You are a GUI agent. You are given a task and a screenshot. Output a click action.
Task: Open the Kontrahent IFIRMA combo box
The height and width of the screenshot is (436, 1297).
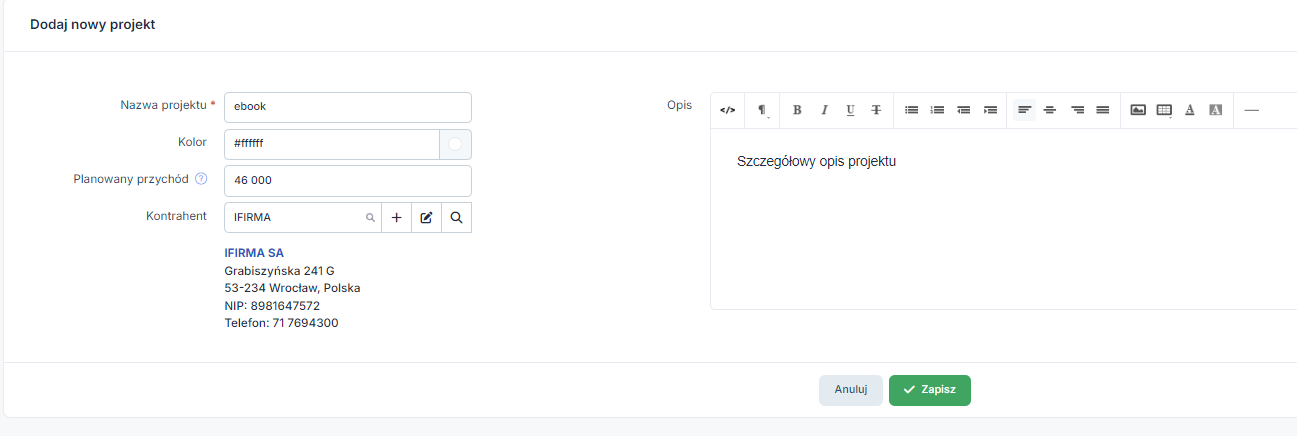[303, 217]
